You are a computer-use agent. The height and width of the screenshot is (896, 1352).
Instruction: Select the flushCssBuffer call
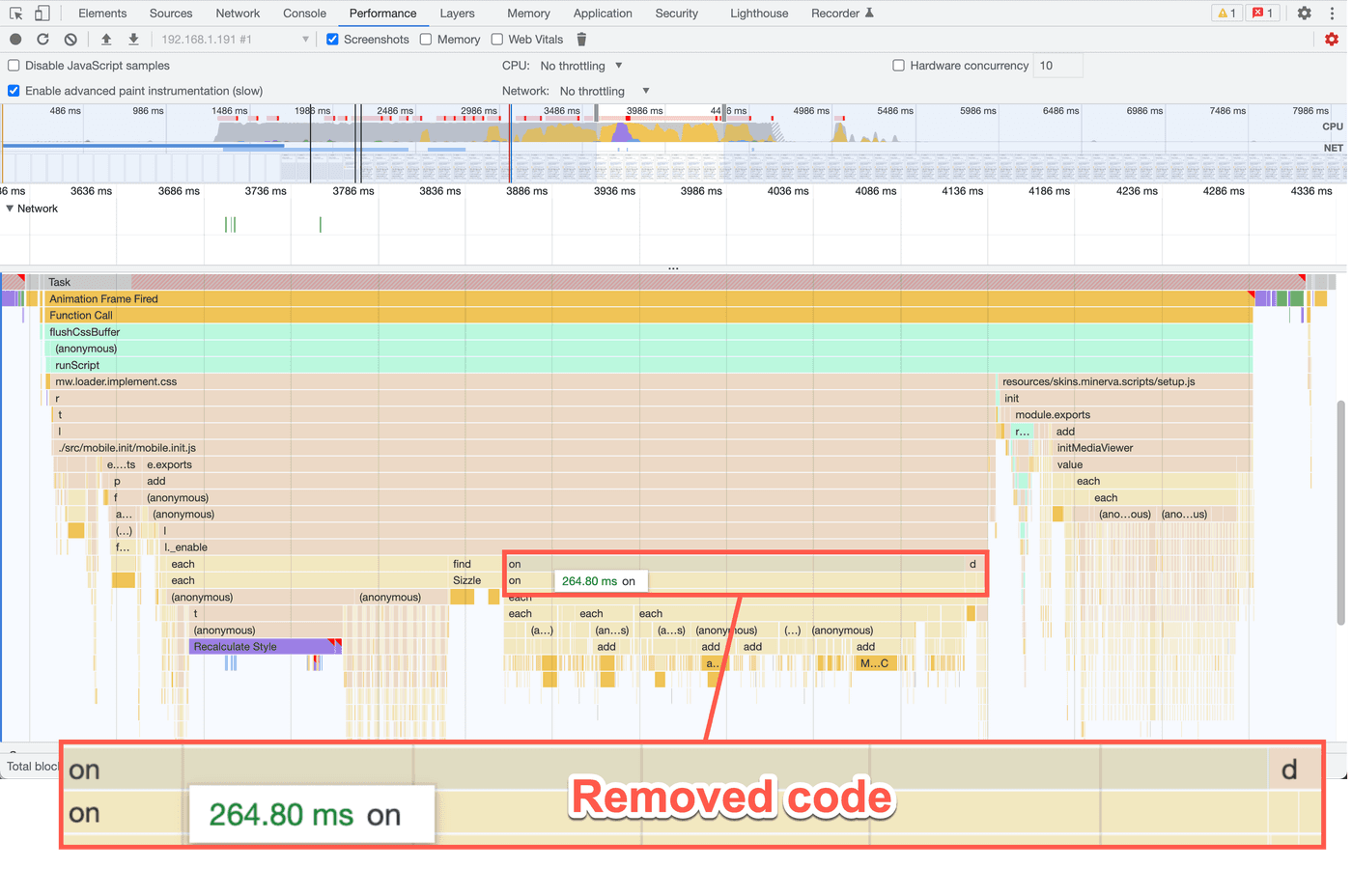point(649,332)
